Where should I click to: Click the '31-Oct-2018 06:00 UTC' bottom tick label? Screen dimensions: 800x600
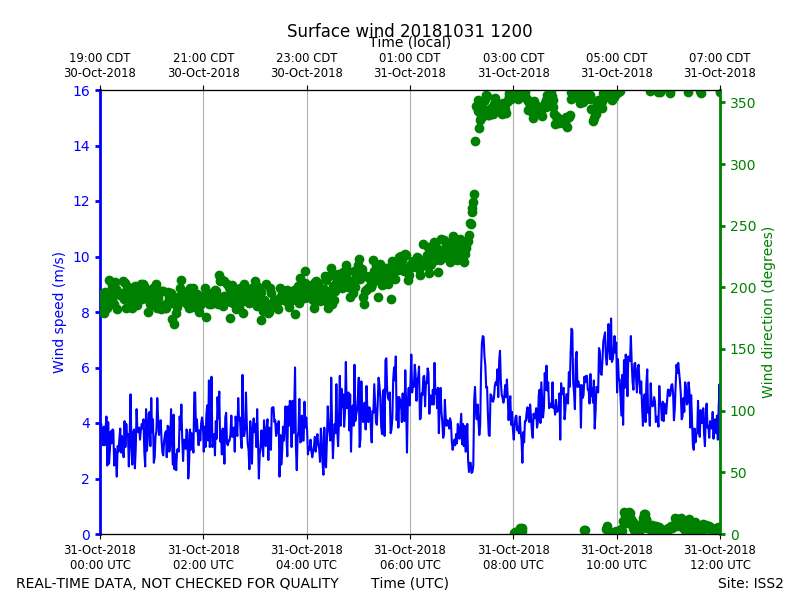(x=410, y=557)
